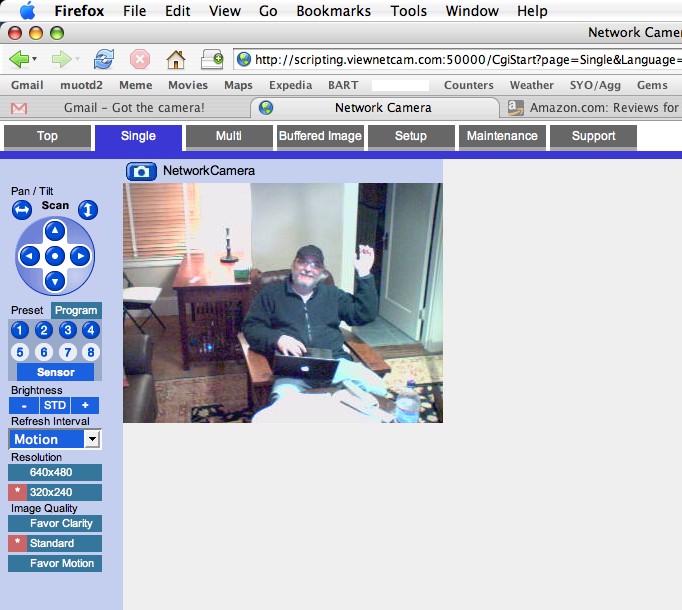This screenshot has height=610, width=682.
Task: Select 640x480 resolution option
Action: pyautogui.click(x=55, y=473)
